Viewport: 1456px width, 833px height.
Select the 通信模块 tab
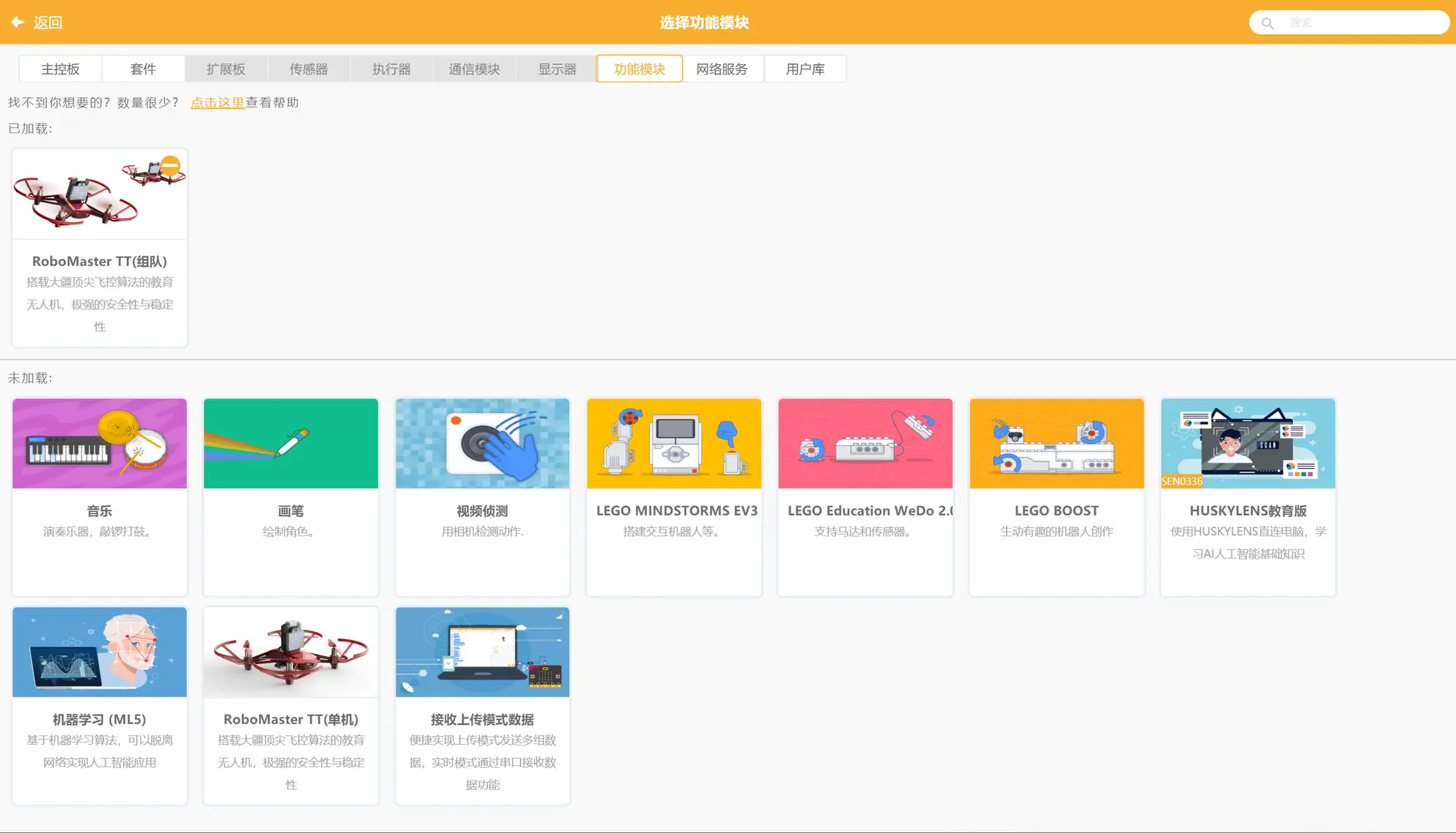(x=475, y=69)
